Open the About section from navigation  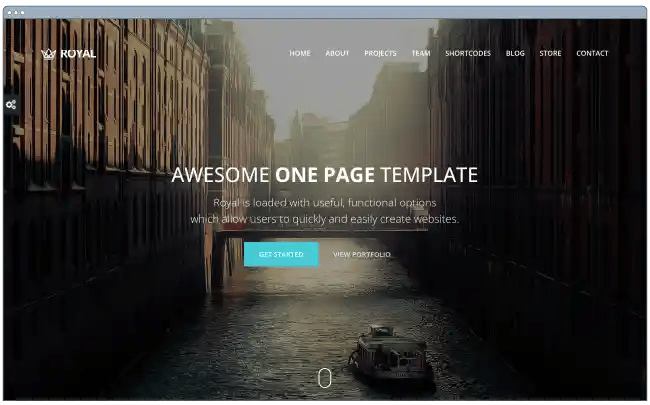[x=337, y=53]
